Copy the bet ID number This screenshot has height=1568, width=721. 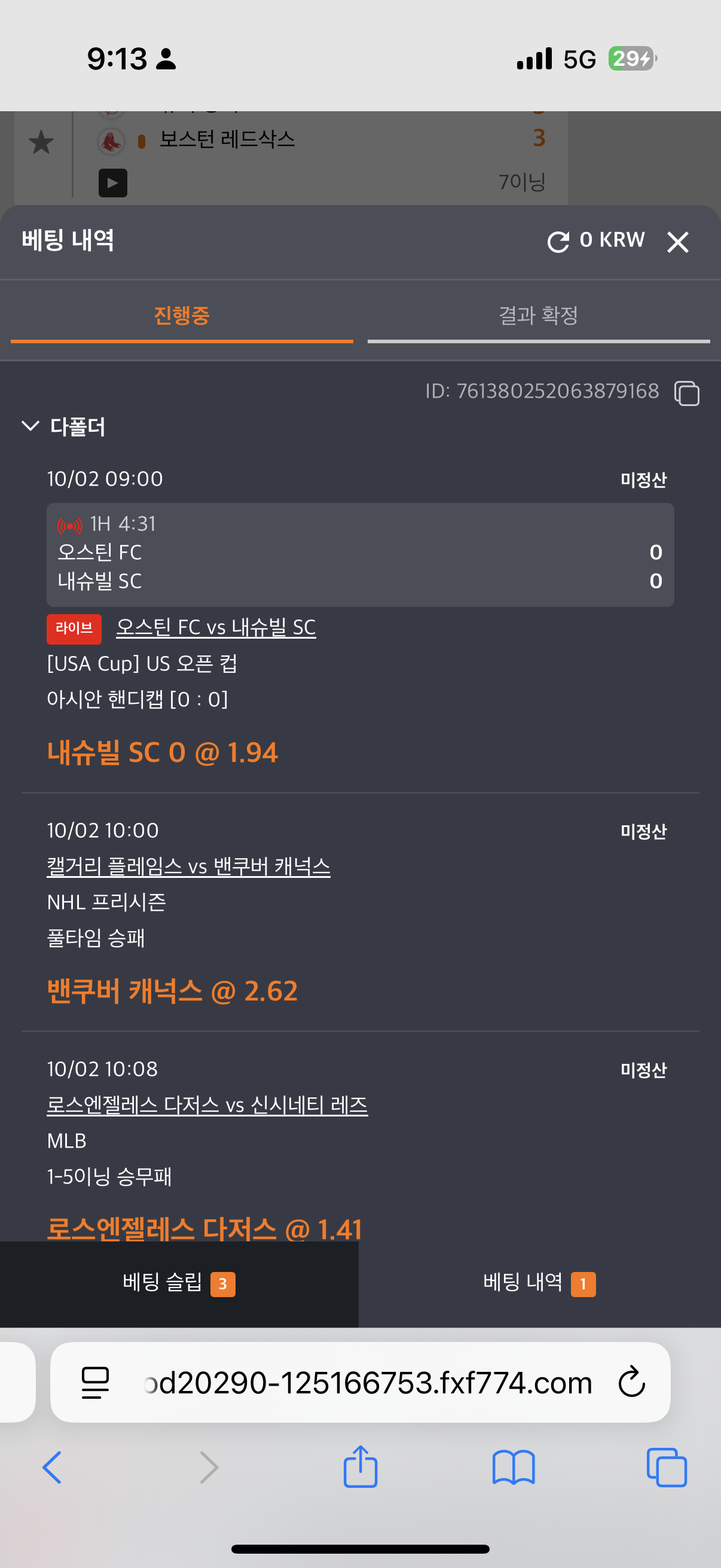click(686, 393)
